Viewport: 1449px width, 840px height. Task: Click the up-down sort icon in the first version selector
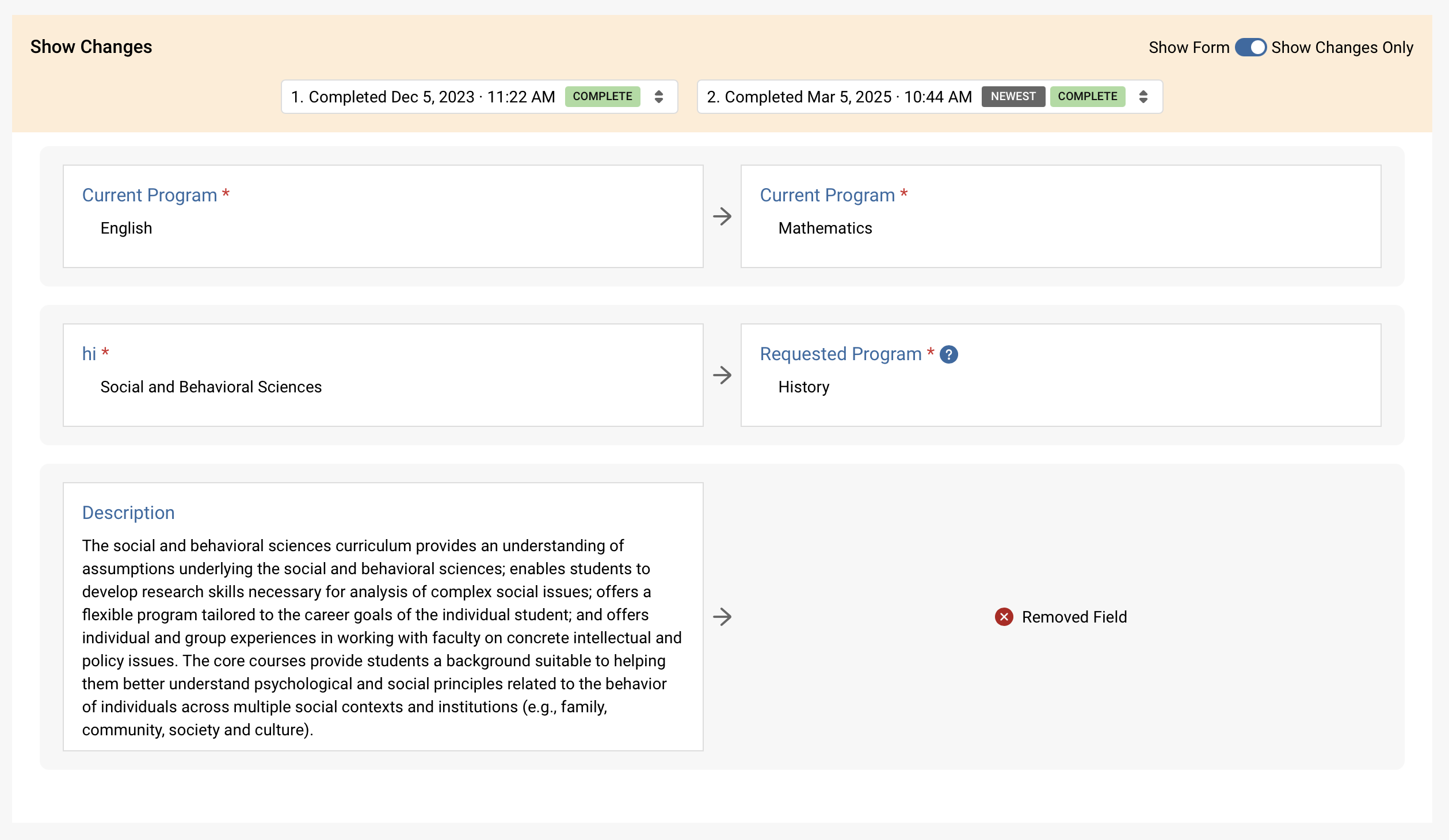click(x=659, y=97)
